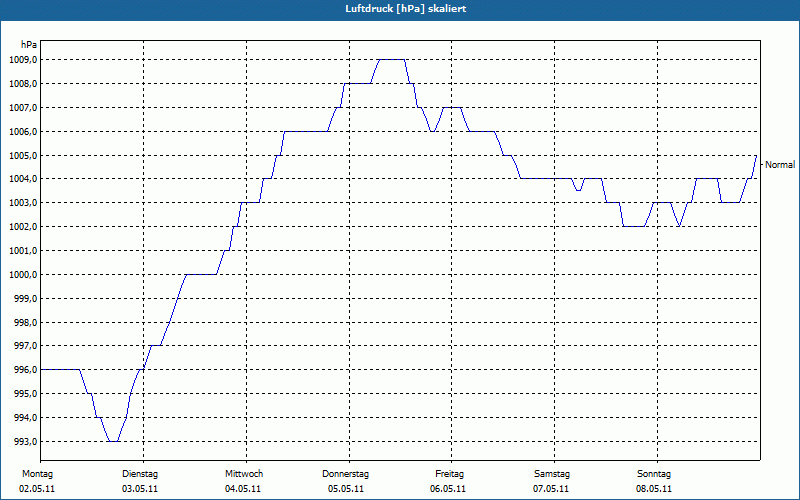Click the 1000,0 axis value
Screen dimensions: 800x500
[x=23, y=274]
